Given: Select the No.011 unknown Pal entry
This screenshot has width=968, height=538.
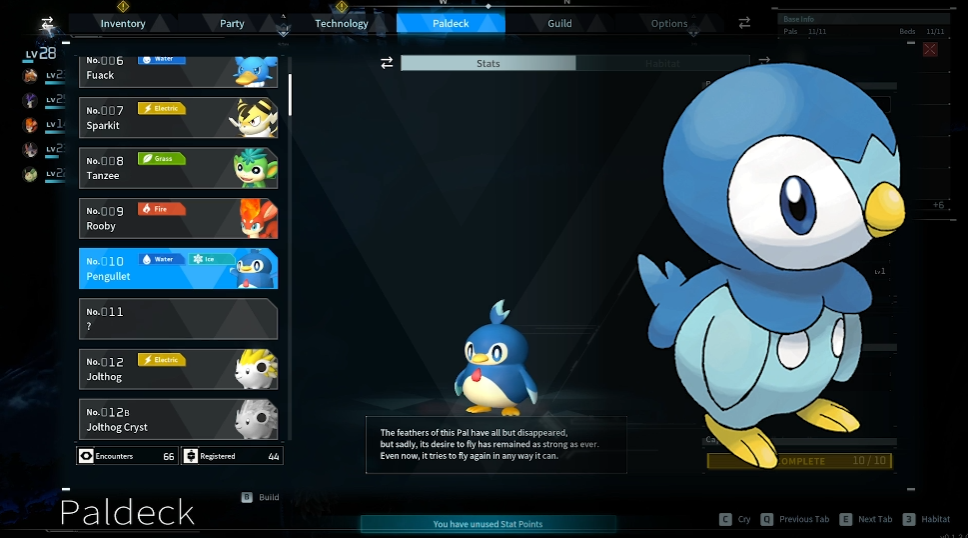Looking at the screenshot, I should click(178, 319).
